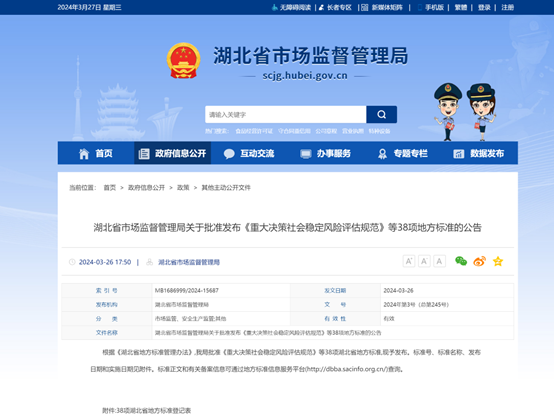Click issue date value 2024-03-26 in table
Image resolution: width=554 pixels, height=416 pixels.
399,291
